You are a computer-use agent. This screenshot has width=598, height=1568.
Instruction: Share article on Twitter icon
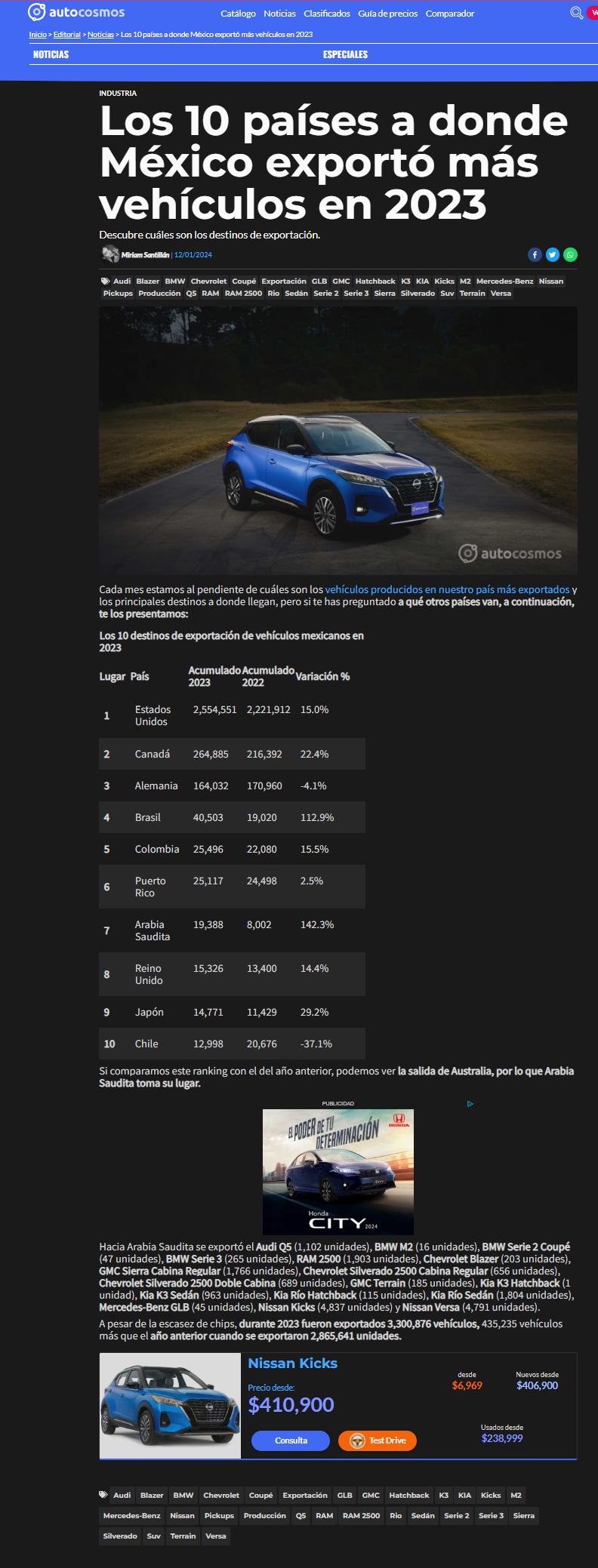click(x=553, y=255)
